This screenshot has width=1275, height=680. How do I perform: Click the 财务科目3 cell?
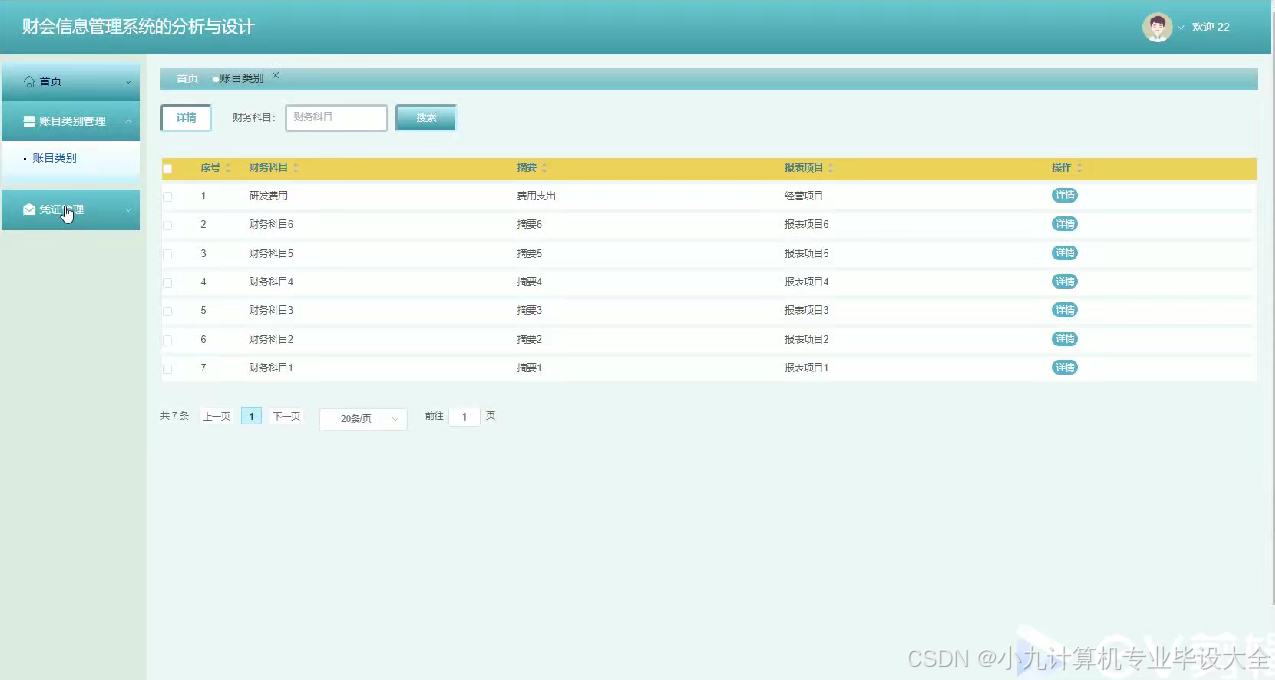272,311
